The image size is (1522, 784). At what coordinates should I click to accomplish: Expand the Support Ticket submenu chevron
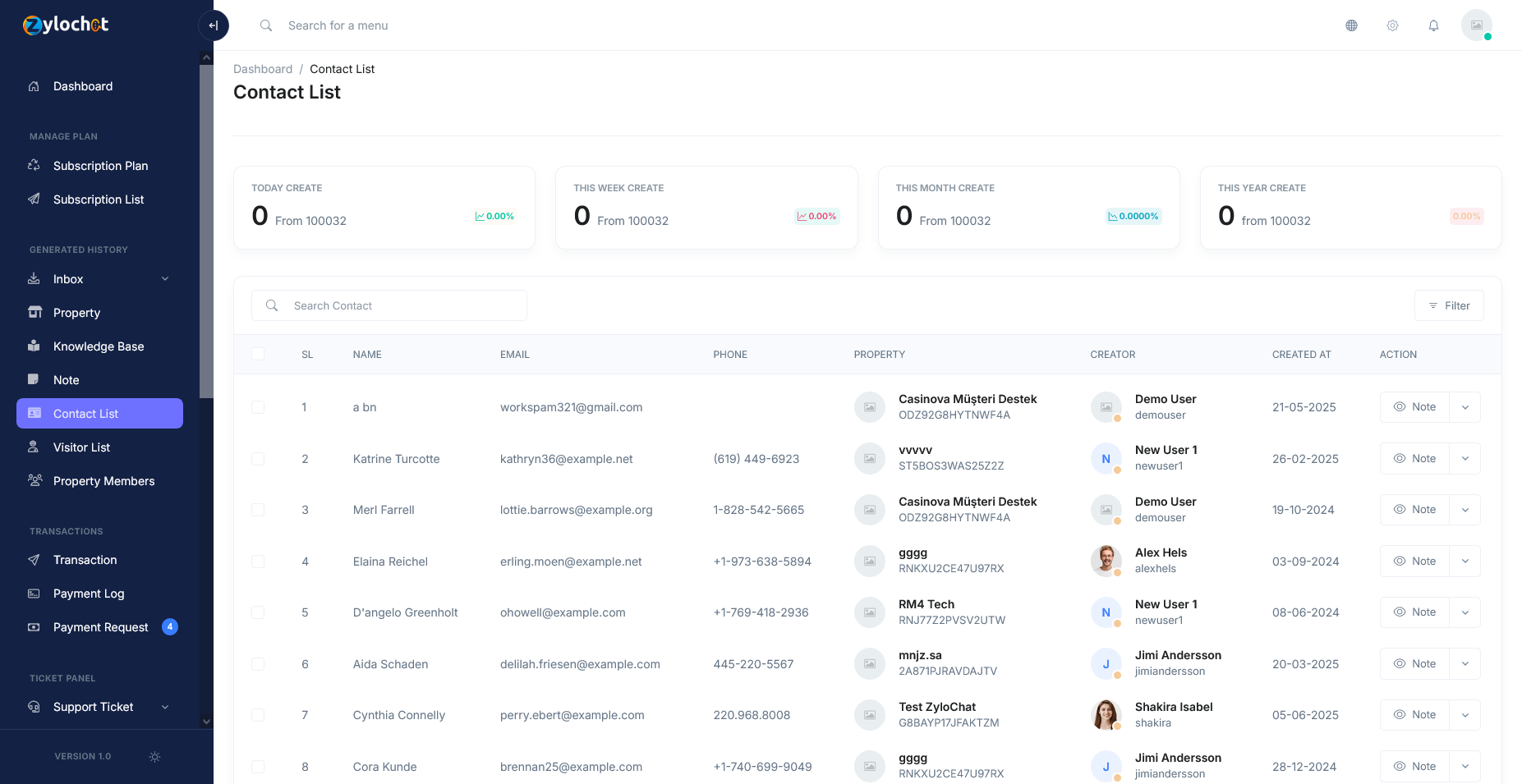click(x=165, y=707)
